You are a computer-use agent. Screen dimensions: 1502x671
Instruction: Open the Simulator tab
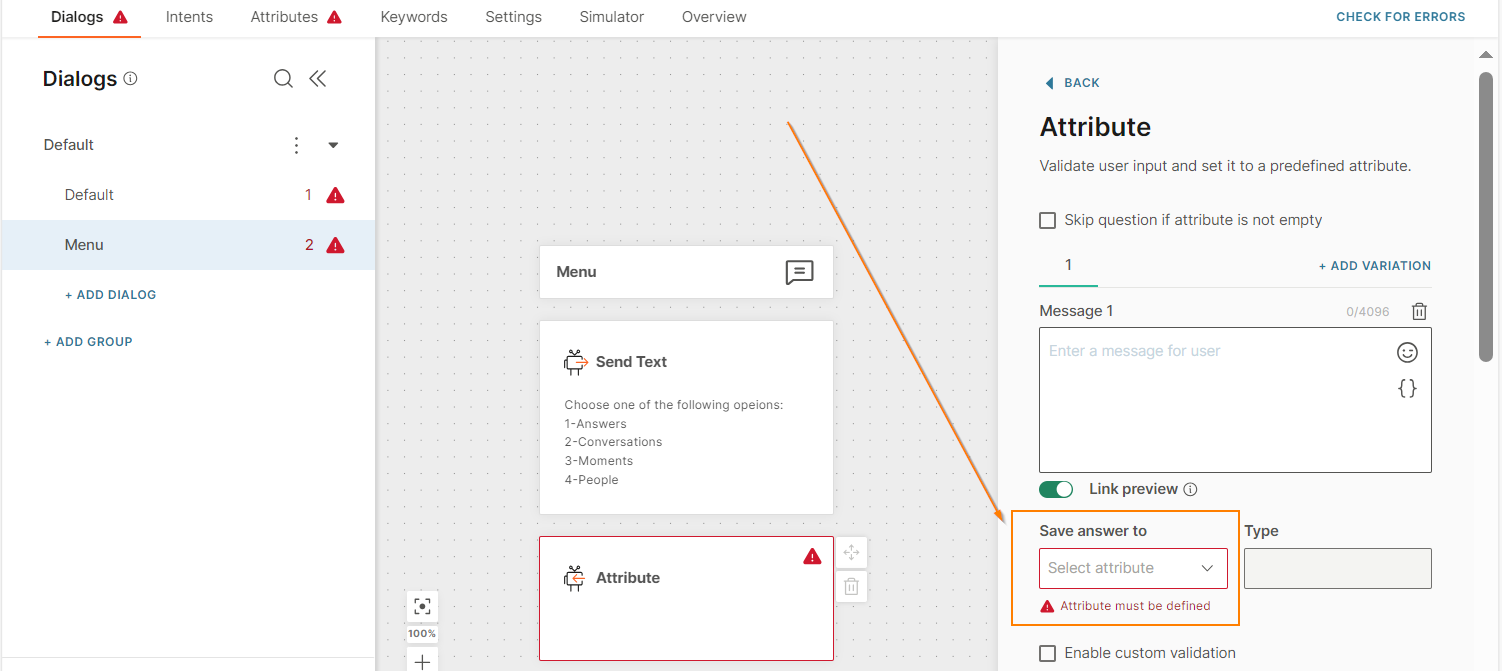tap(611, 17)
